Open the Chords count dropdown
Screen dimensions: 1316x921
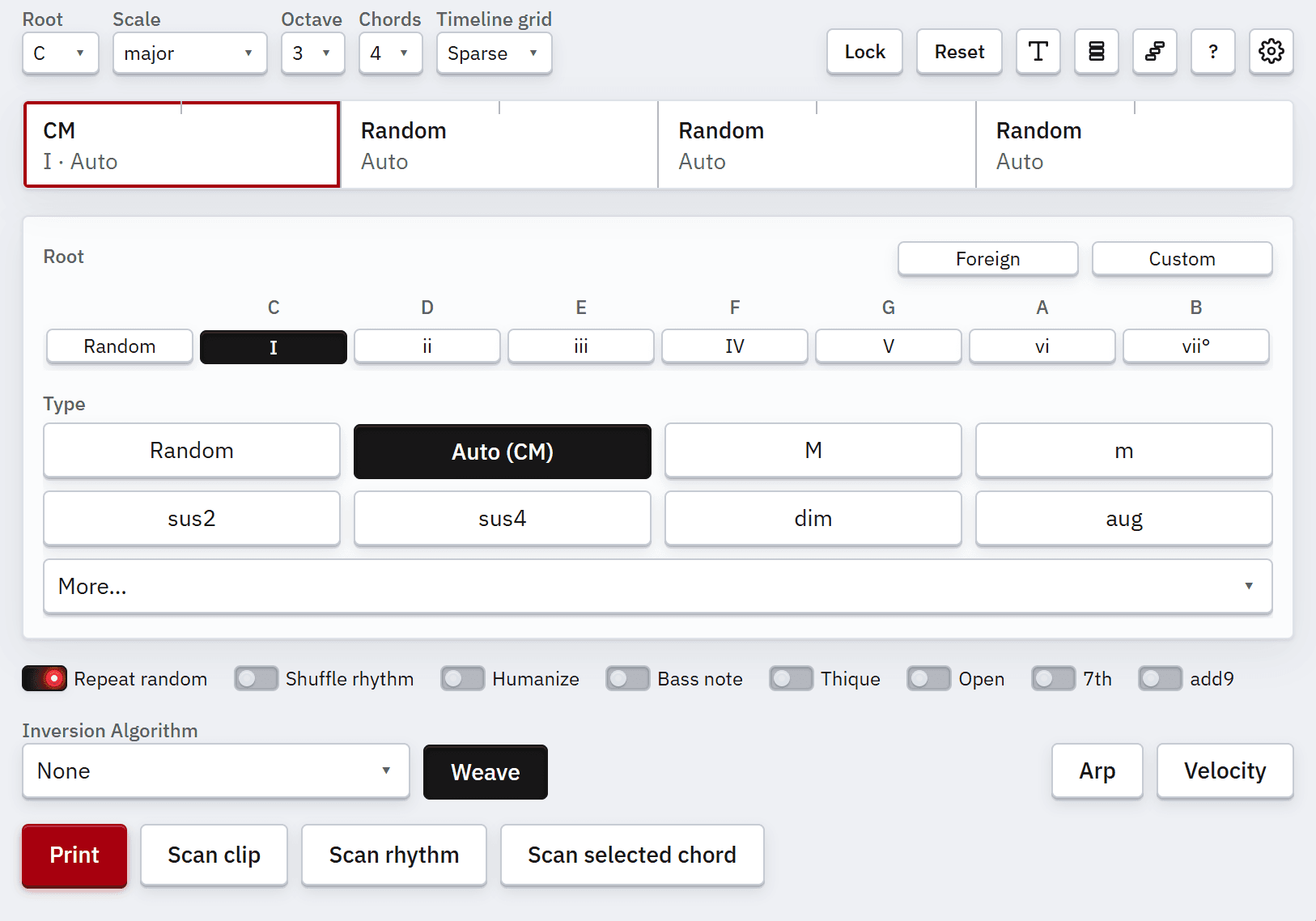391,53
